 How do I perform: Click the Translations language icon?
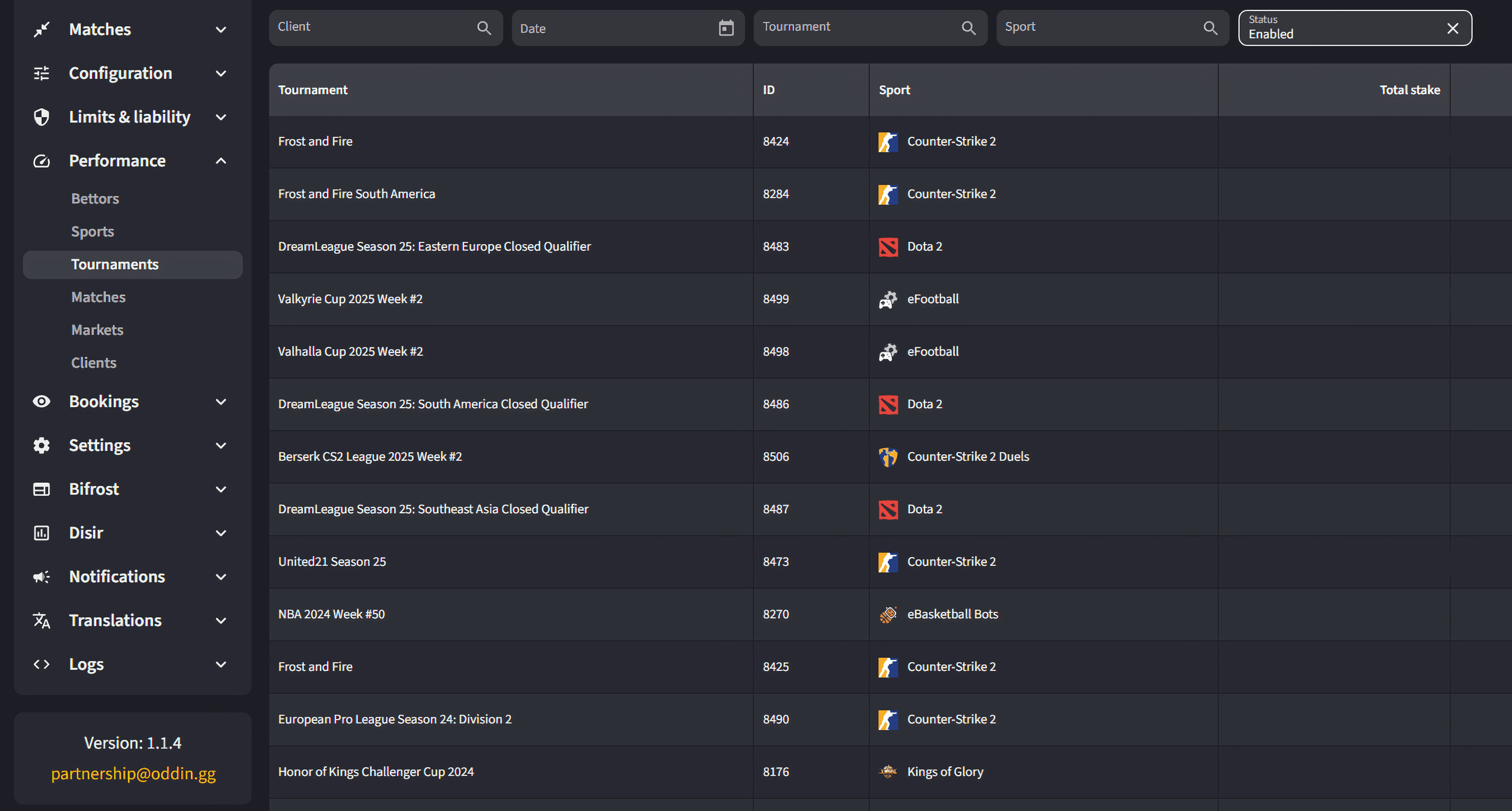(x=41, y=621)
